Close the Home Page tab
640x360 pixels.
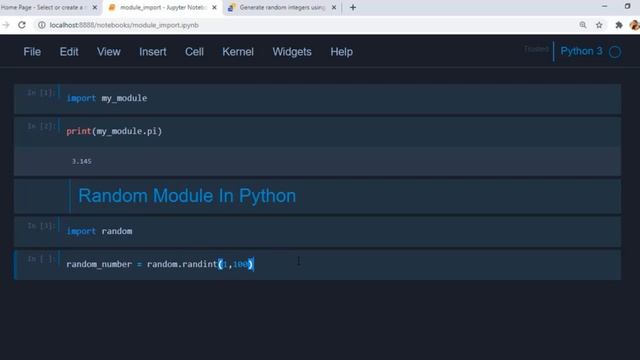[x=95, y=7]
